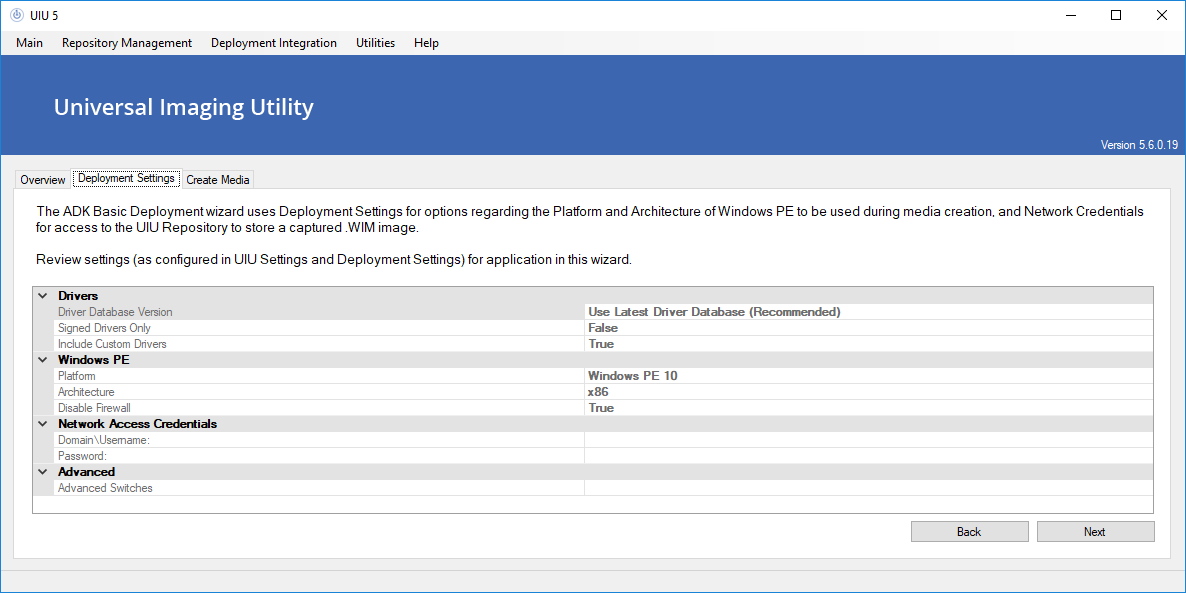Select the Deployment Settings tab
This screenshot has width=1186, height=593.
pyautogui.click(x=126, y=179)
